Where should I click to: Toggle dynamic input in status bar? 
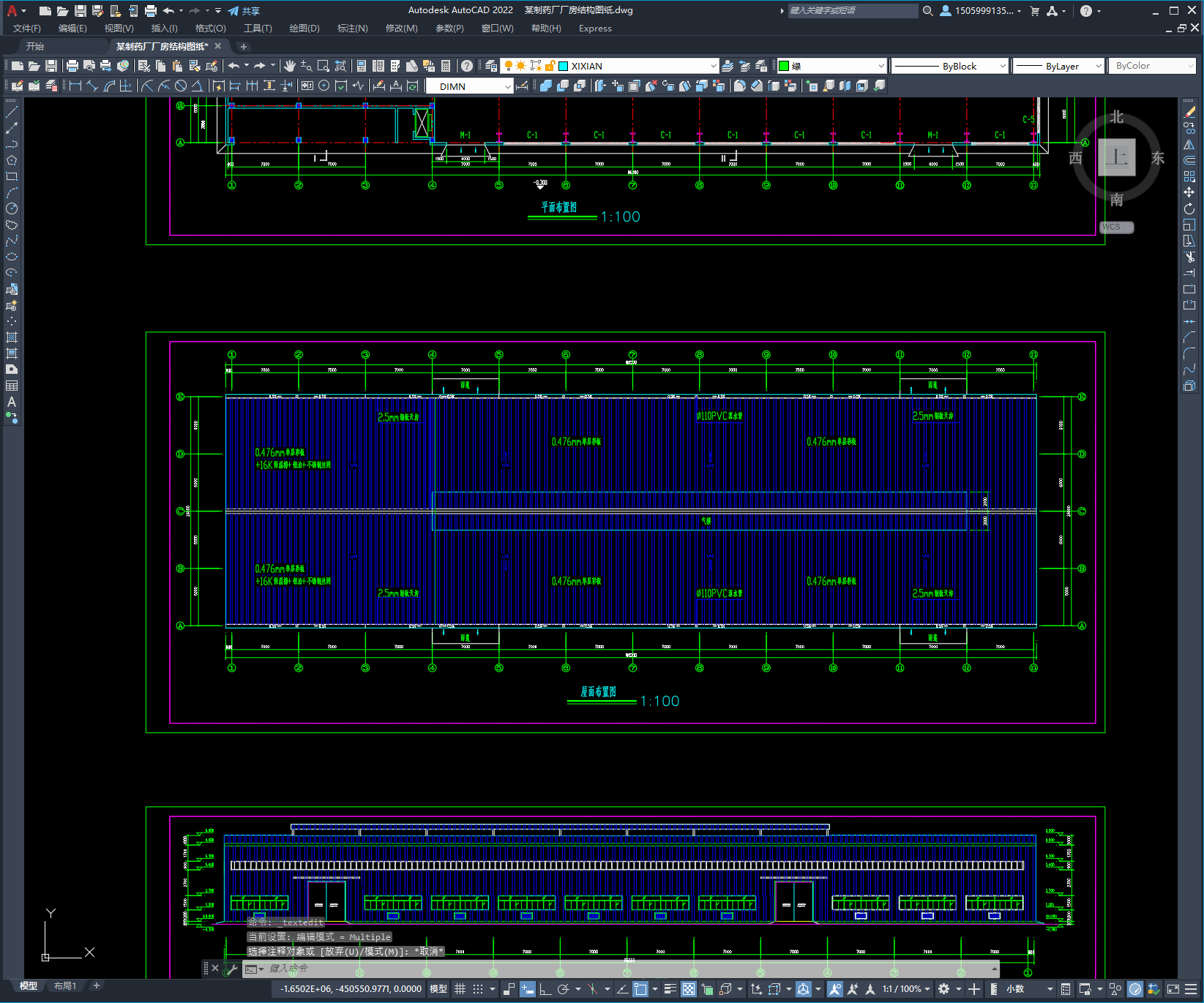pos(527,989)
